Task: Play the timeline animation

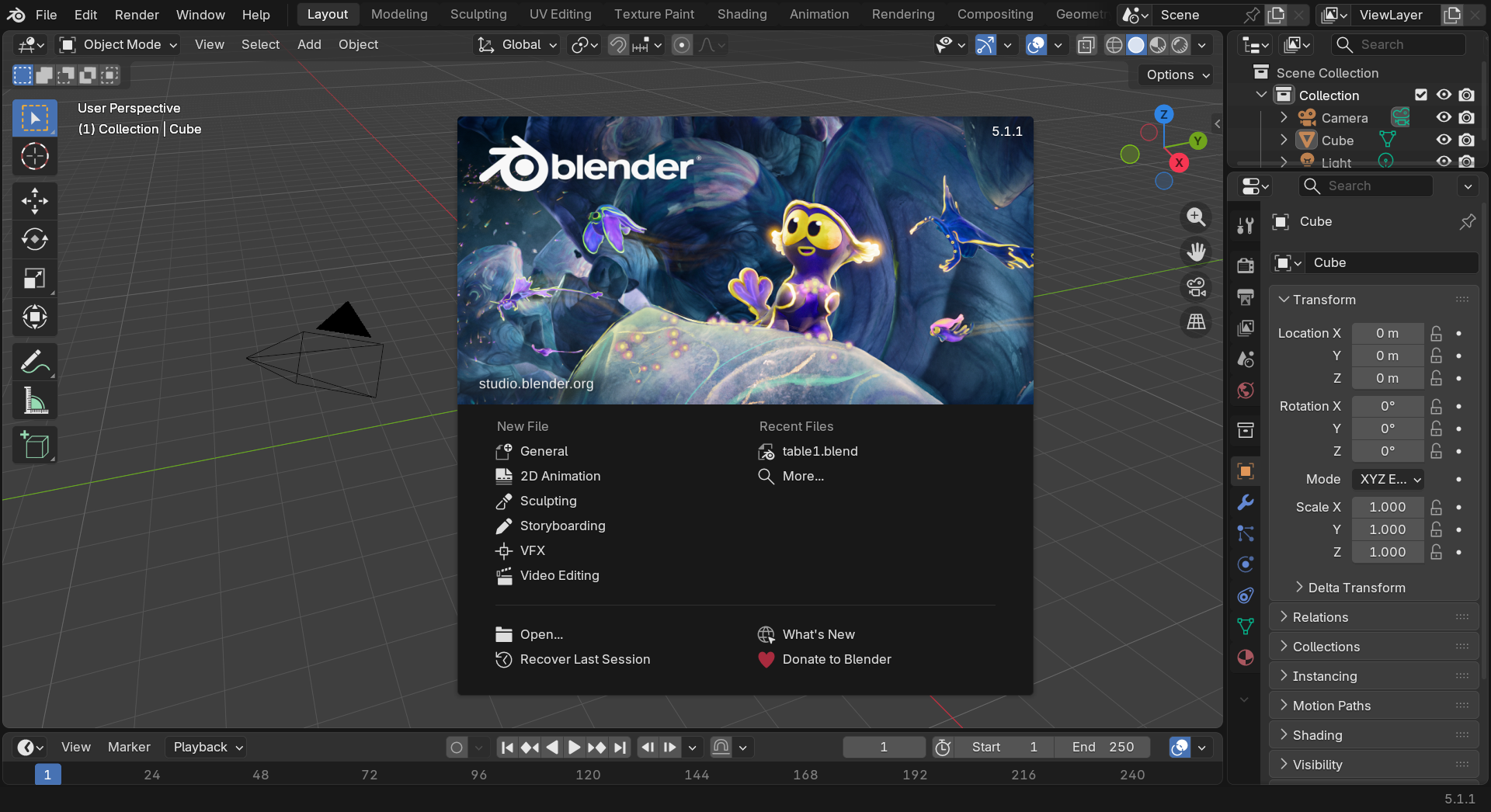Action: pyautogui.click(x=574, y=747)
